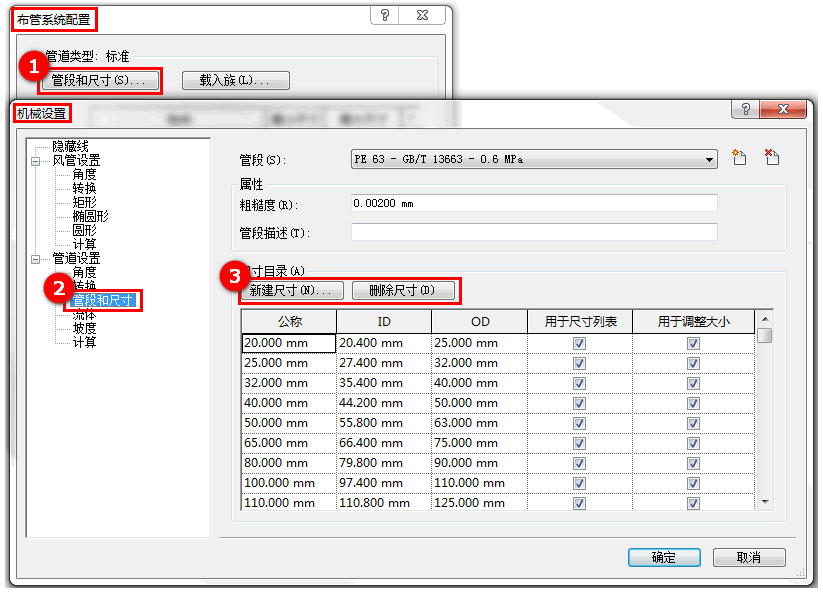This screenshot has height=592, width=823.
Task: Select 角度 under 风管设置
Action: (x=84, y=174)
